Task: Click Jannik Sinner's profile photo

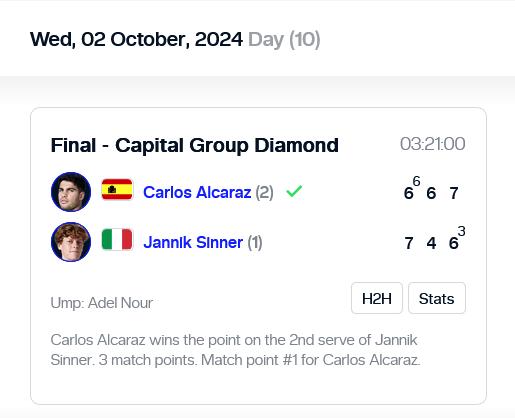Action: pos(71,242)
